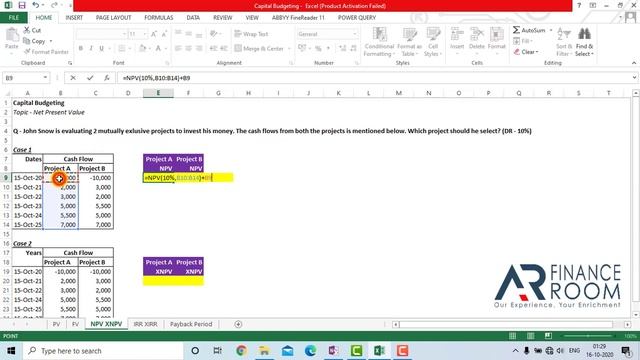Toggle Wrap Text
Image resolution: width=640 pixels, height=360 pixels.
pos(251,34)
